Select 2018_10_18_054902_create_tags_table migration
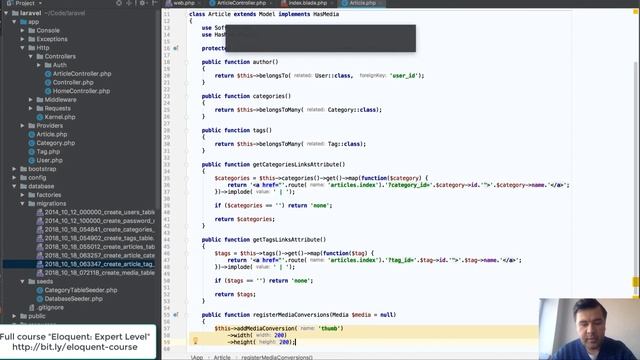The height and width of the screenshot is (360, 640). click(99, 238)
